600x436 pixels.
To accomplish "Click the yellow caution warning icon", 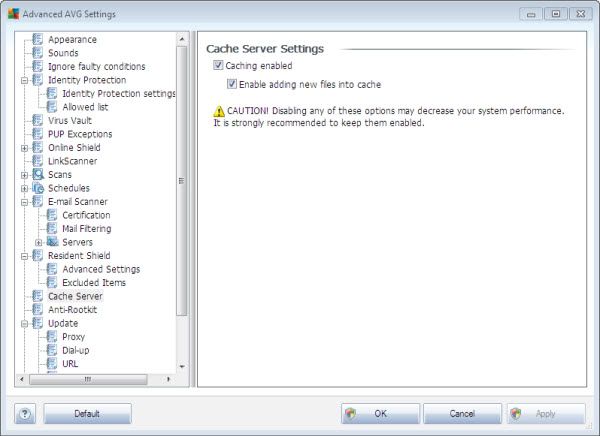I will coord(219,111).
